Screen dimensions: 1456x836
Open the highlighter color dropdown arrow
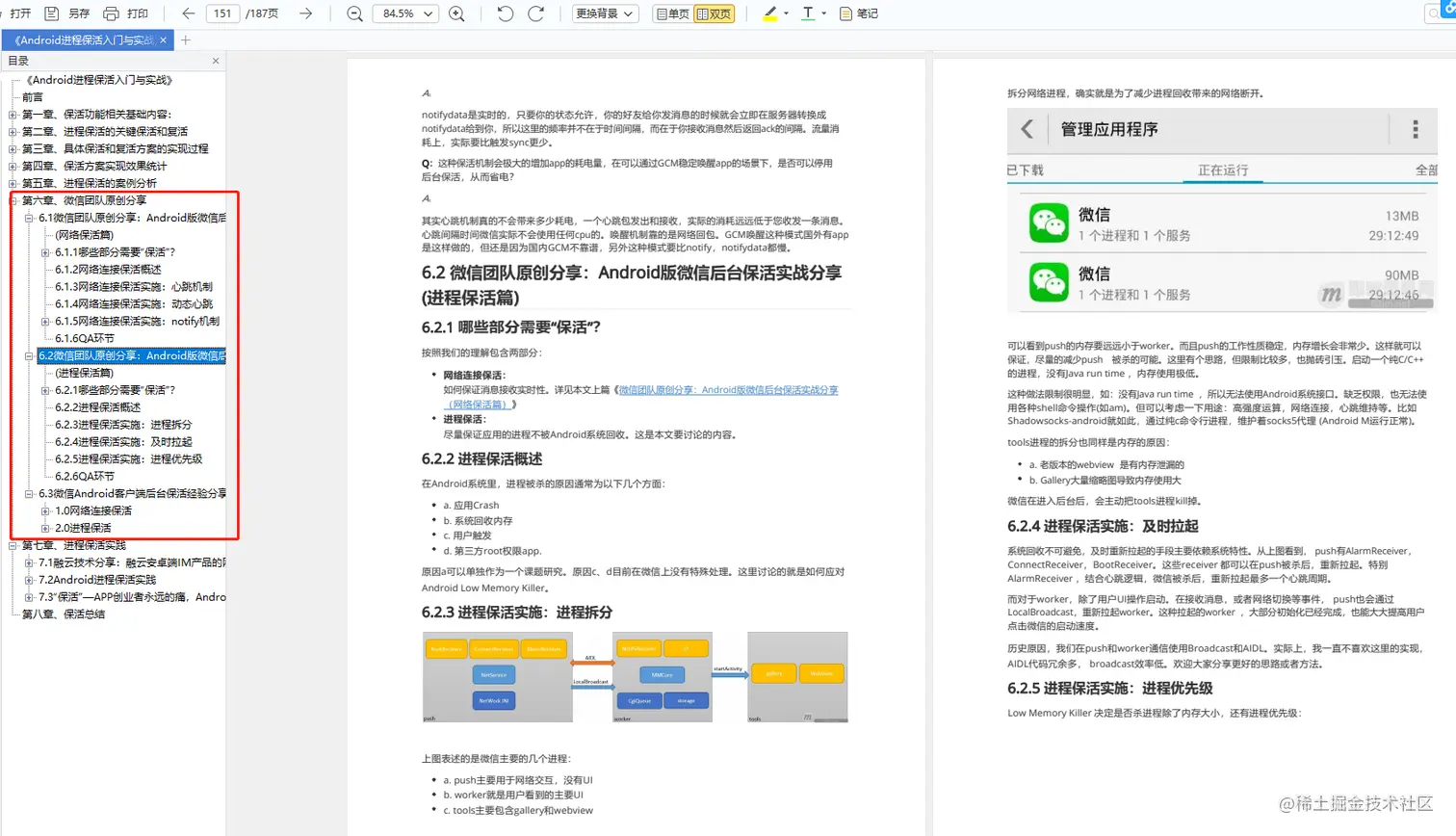click(x=786, y=13)
